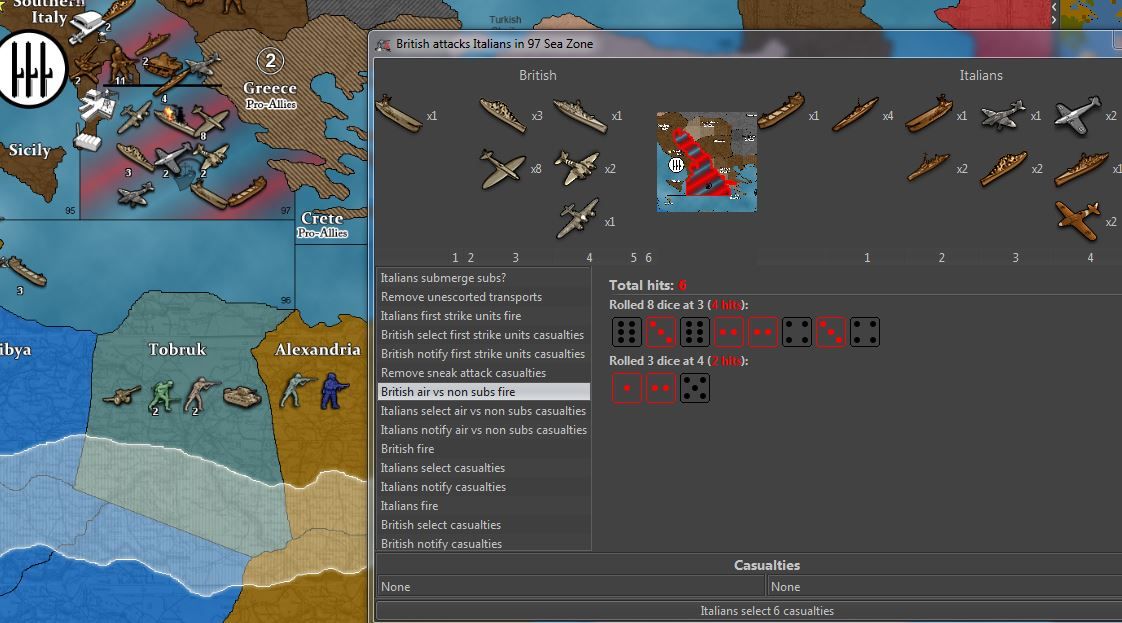Click the scroll arrow at top right of map
The width and height of the screenshot is (1122, 623).
click(1053, 8)
